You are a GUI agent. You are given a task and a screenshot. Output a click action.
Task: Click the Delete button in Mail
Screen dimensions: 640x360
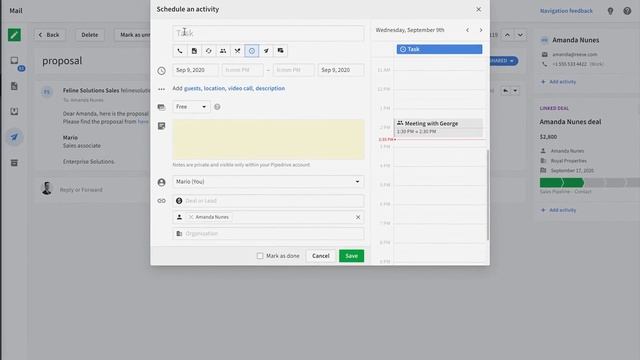pos(89,35)
